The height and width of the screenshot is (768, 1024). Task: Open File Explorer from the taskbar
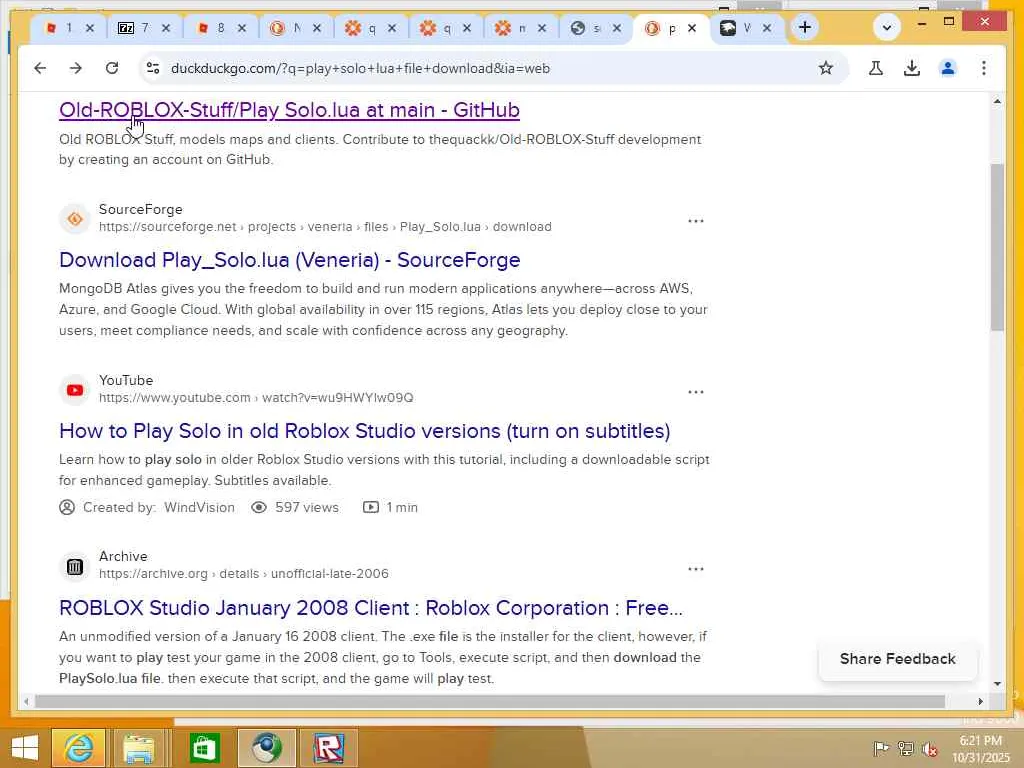click(139, 748)
